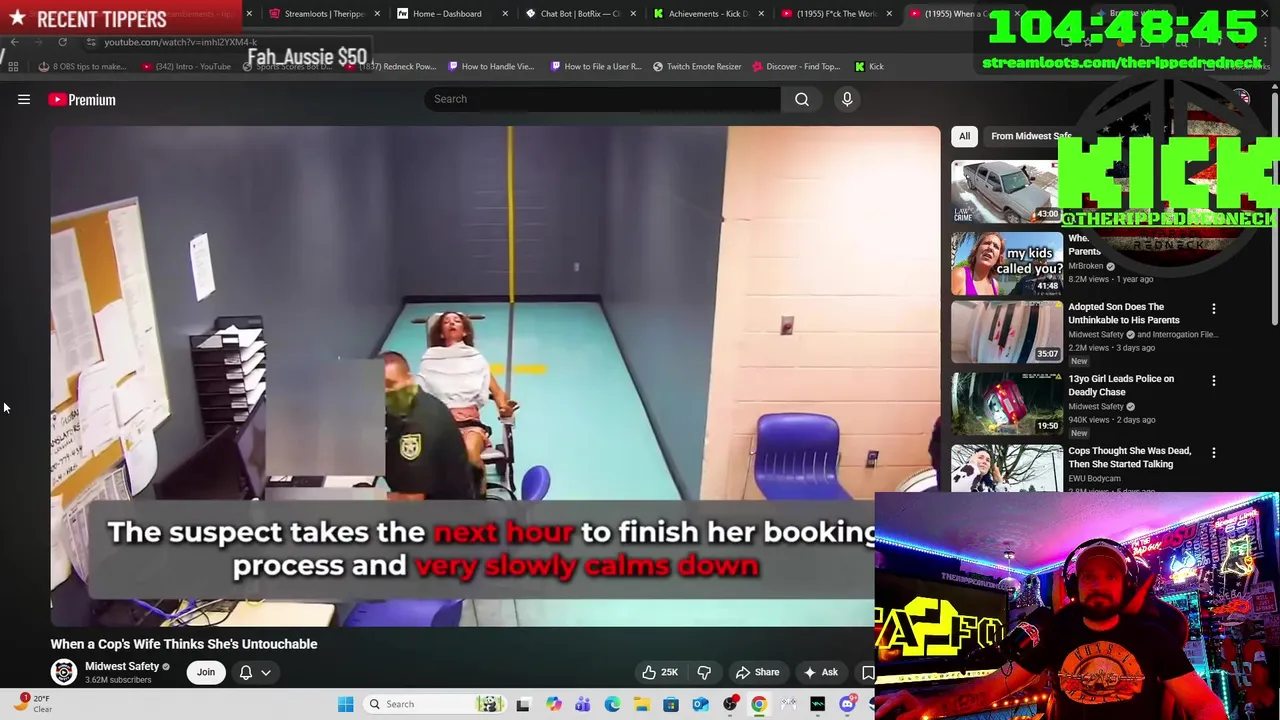Open the Chrome apps grid bookmark icon
Image resolution: width=1280 pixels, height=720 pixels.
pyautogui.click(x=13, y=66)
